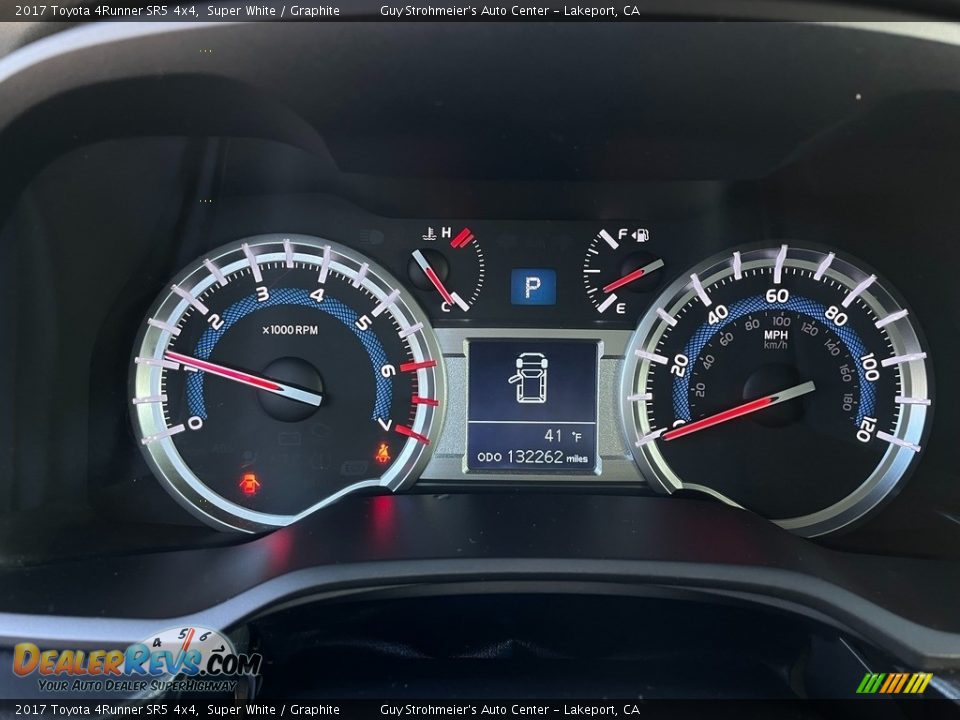The image size is (960, 720).
Task: Click the 41 °F outside temperature
Action: click(562, 435)
